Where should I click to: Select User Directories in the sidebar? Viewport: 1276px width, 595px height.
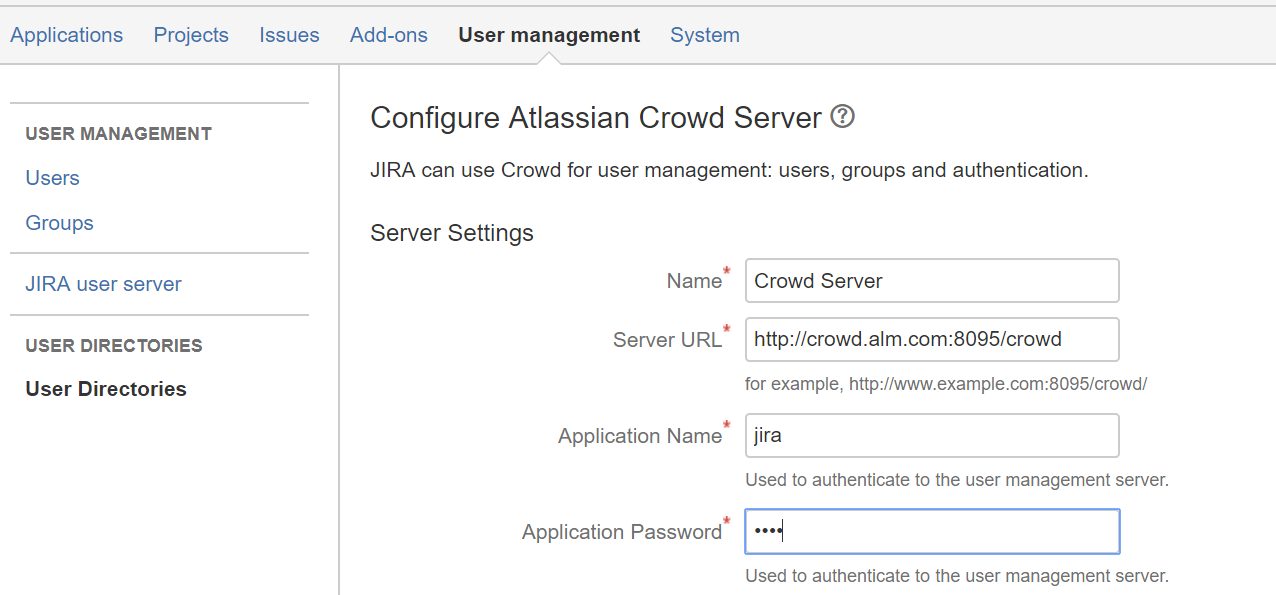coord(106,389)
